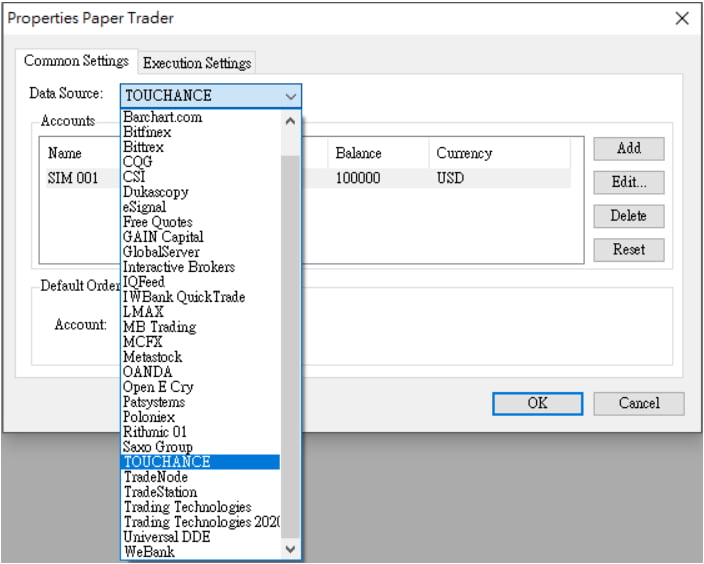Viewport: 704px width, 564px height.
Task: Choose Poloniex data source
Action: pos(201,417)
